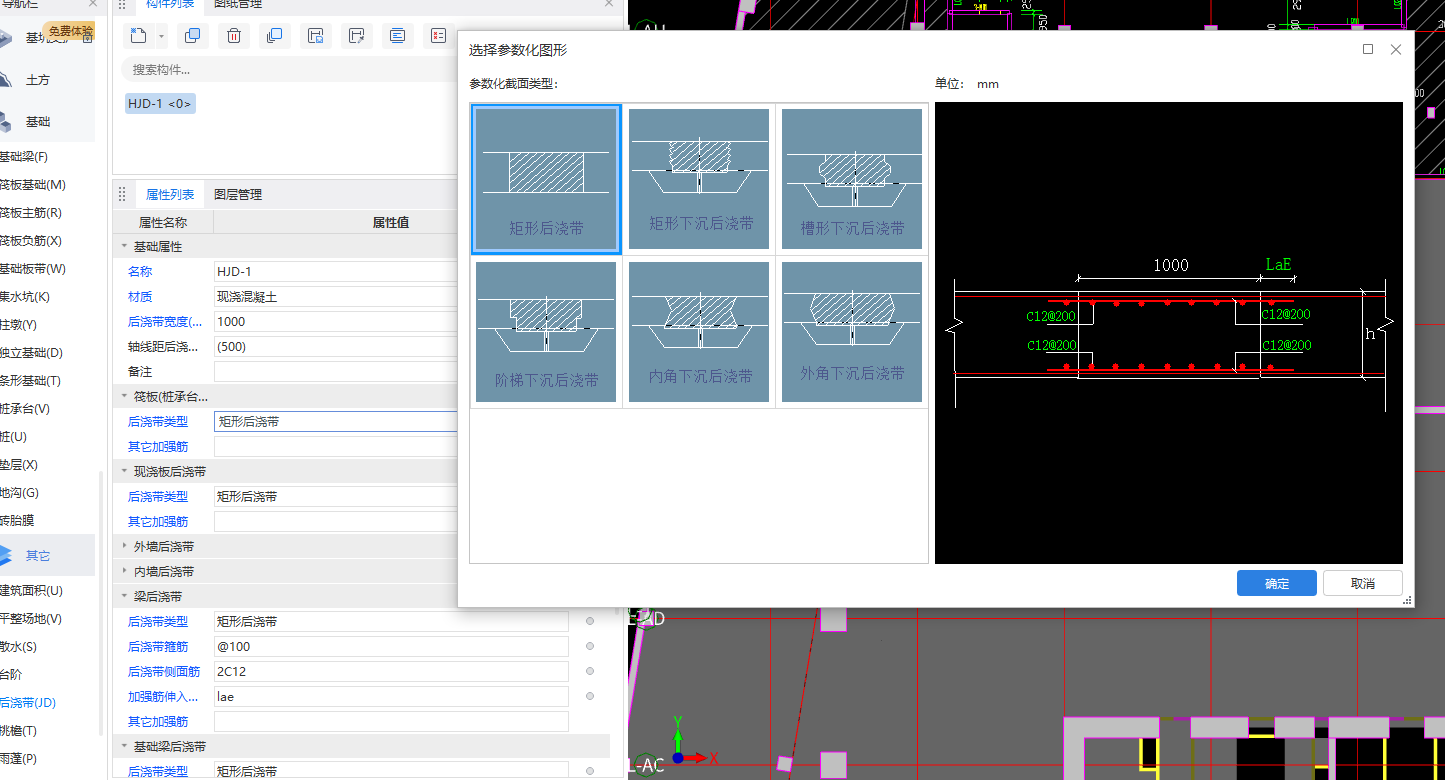Viewport: 1445px width, 780px height.
Task: Confirm with the 确定 button
Action: 1277,584
